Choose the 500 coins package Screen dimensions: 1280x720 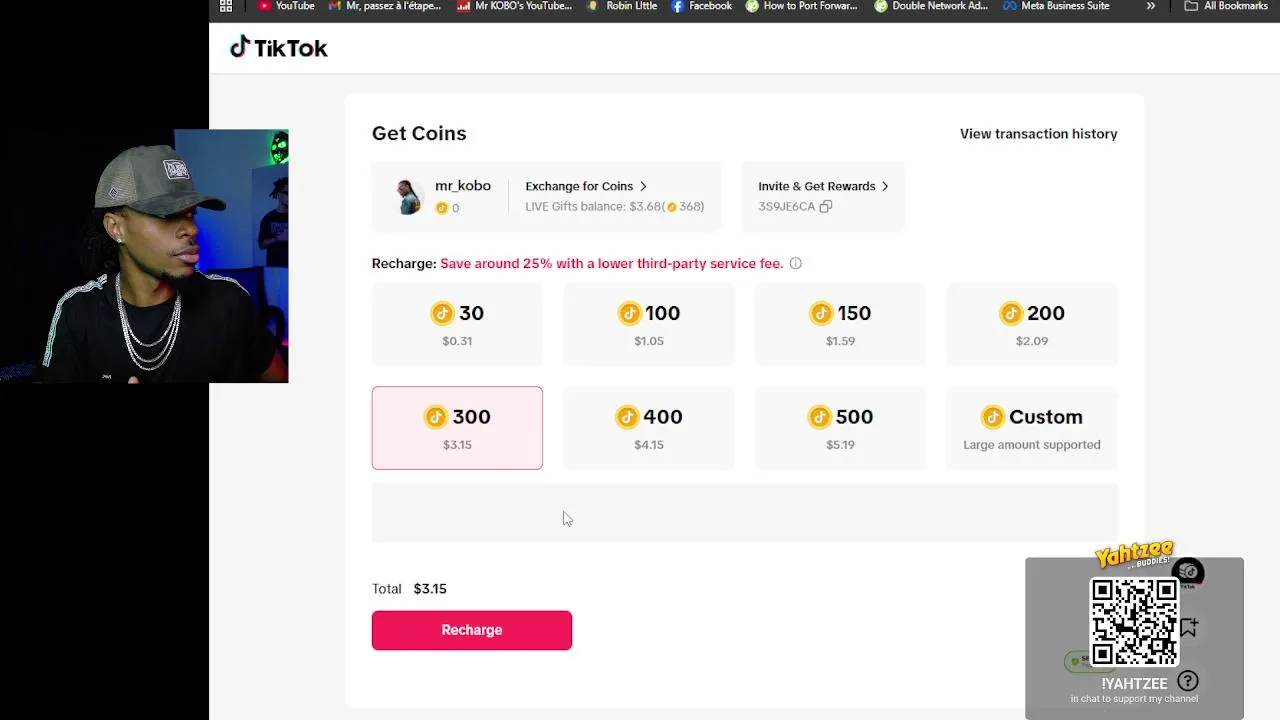point(840,428)
